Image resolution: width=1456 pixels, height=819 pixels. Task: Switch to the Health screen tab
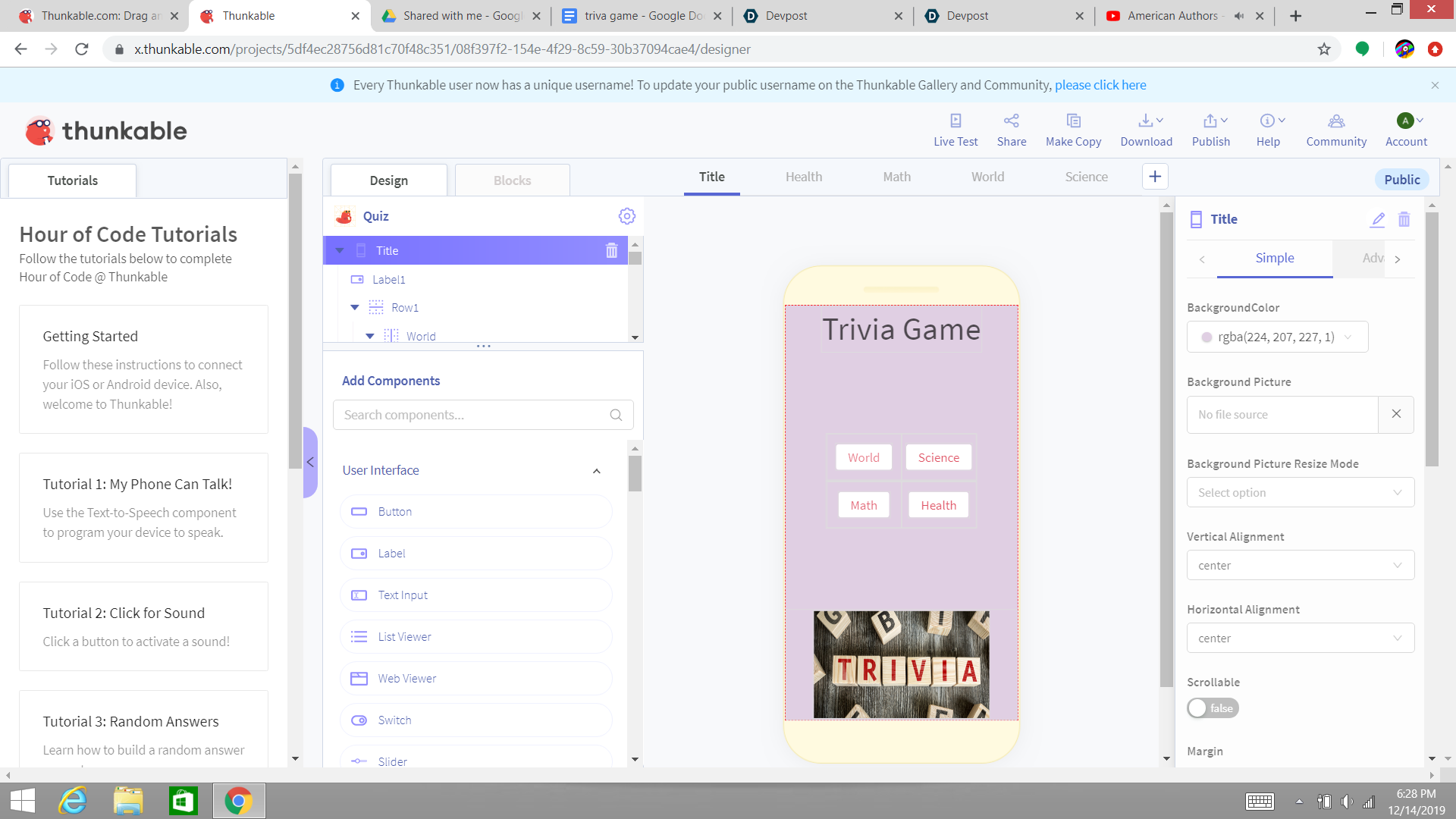[x=803, y=177]
